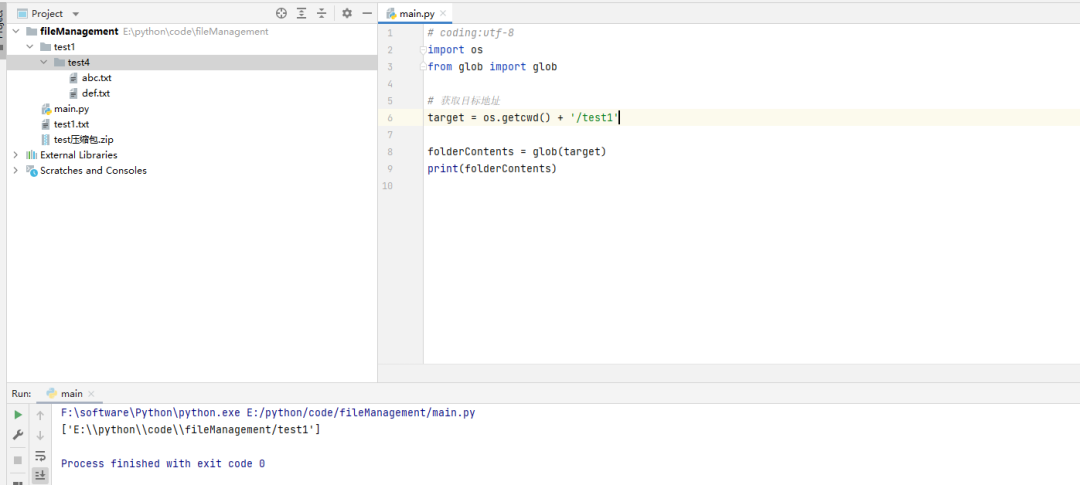Select abc.txt in the project tree
Viewport: 1080px width, 485px height.
click(x=96, y=78)
